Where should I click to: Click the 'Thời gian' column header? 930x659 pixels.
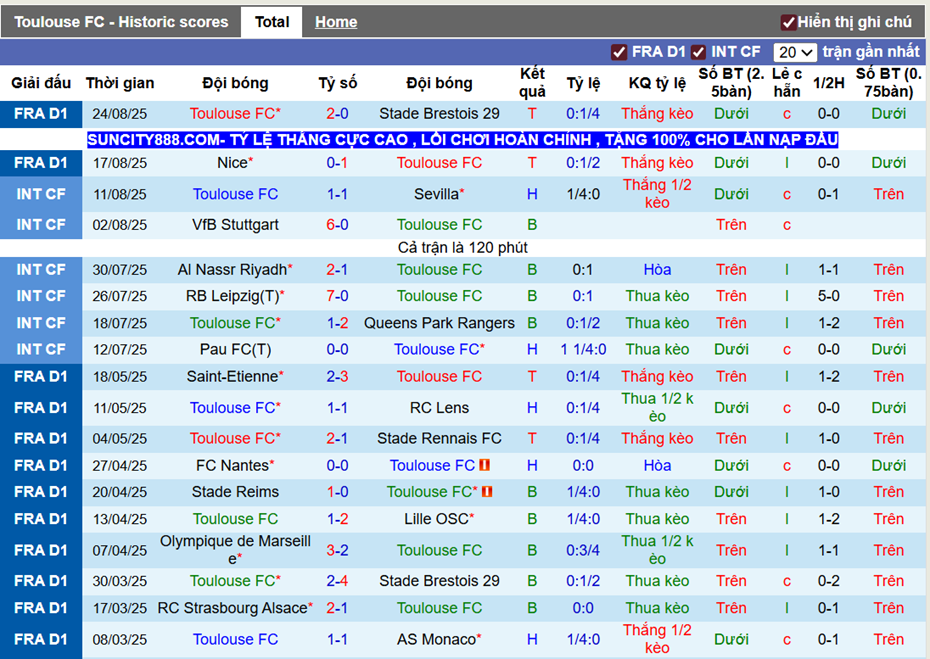coord(120,83)
